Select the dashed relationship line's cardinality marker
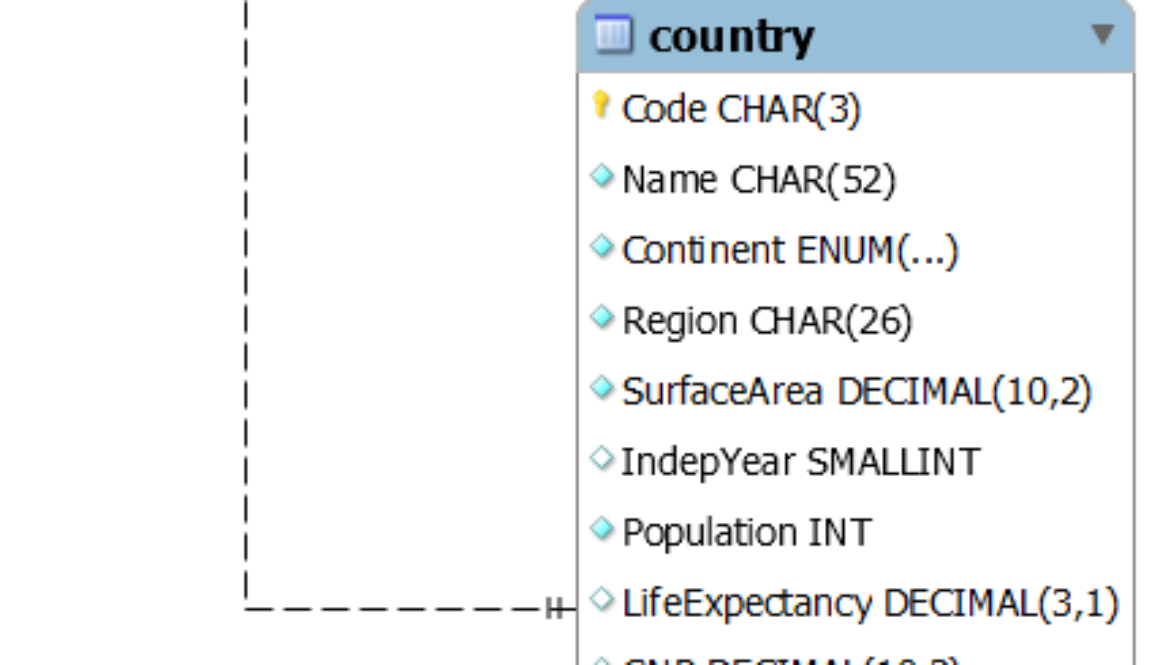 click(x=556, y=608)
